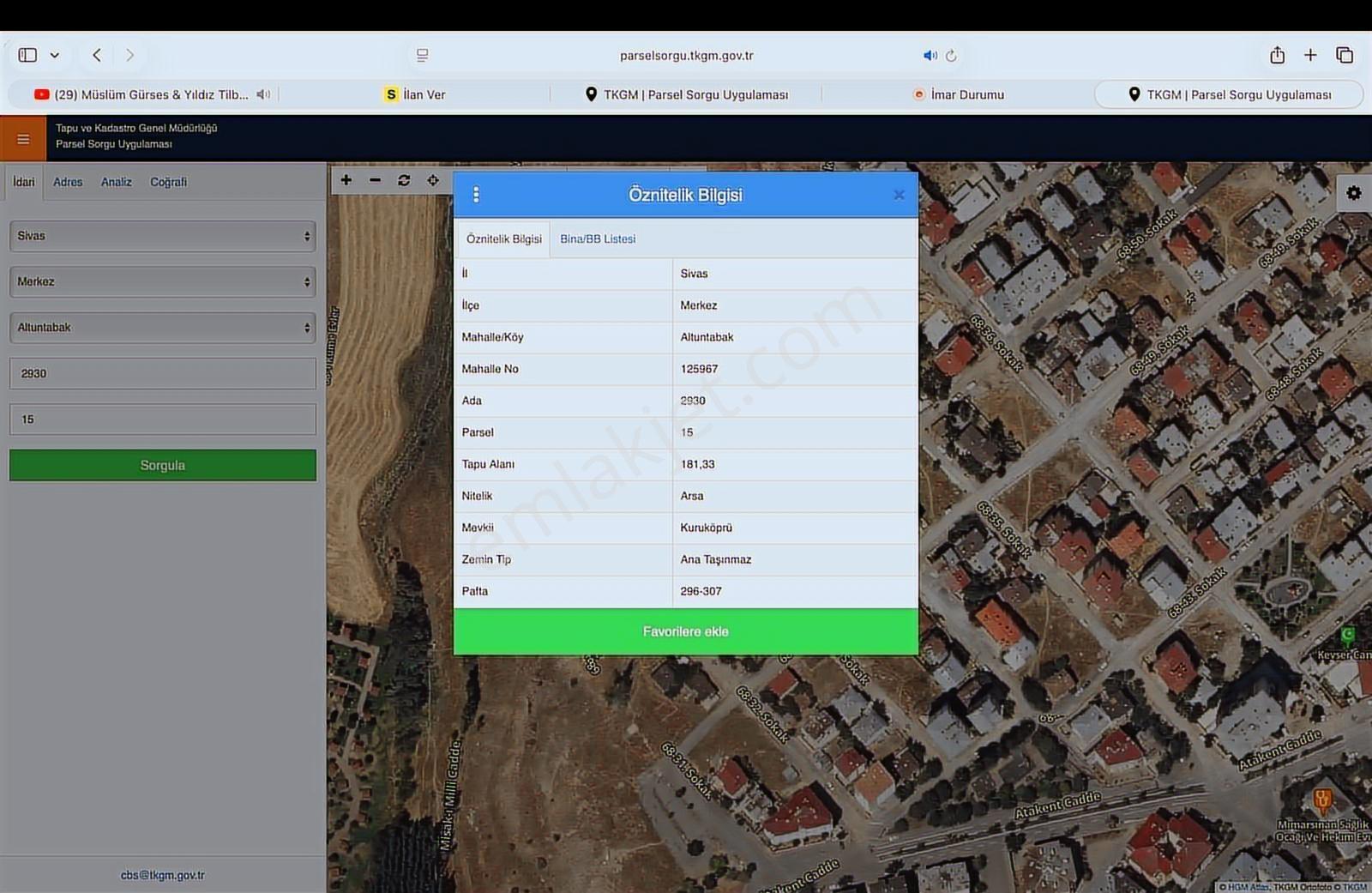Select Öznitelik Bilgisi tab in dialog
The width and height of the screenshot is (1372, 893).
click(504, 239)
